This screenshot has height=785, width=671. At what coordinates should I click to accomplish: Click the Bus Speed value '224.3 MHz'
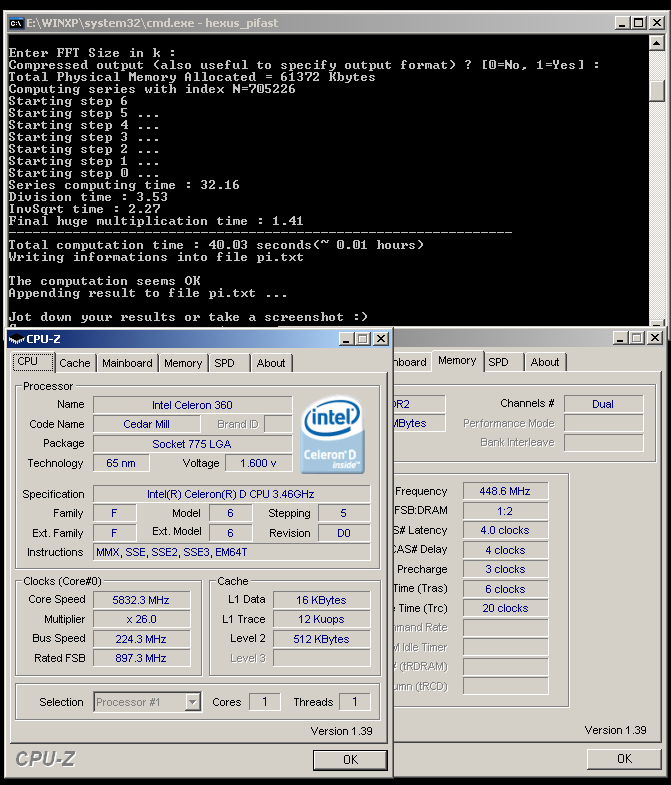point(141,639)
